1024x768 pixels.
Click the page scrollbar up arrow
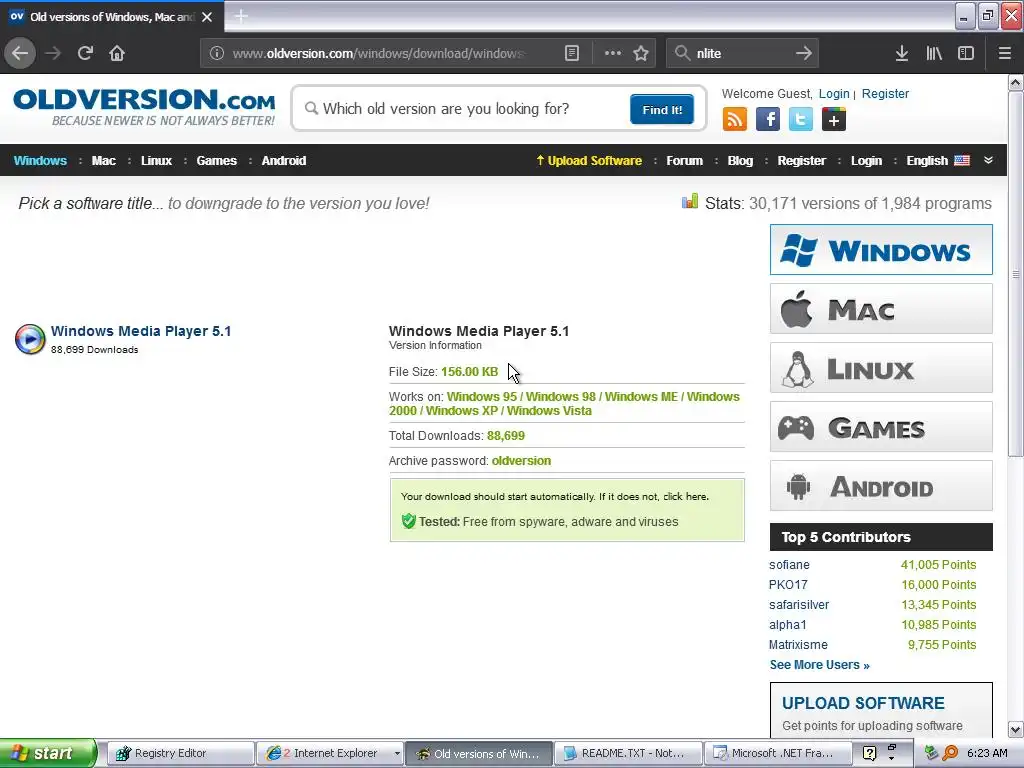(x=1016, y=83)
